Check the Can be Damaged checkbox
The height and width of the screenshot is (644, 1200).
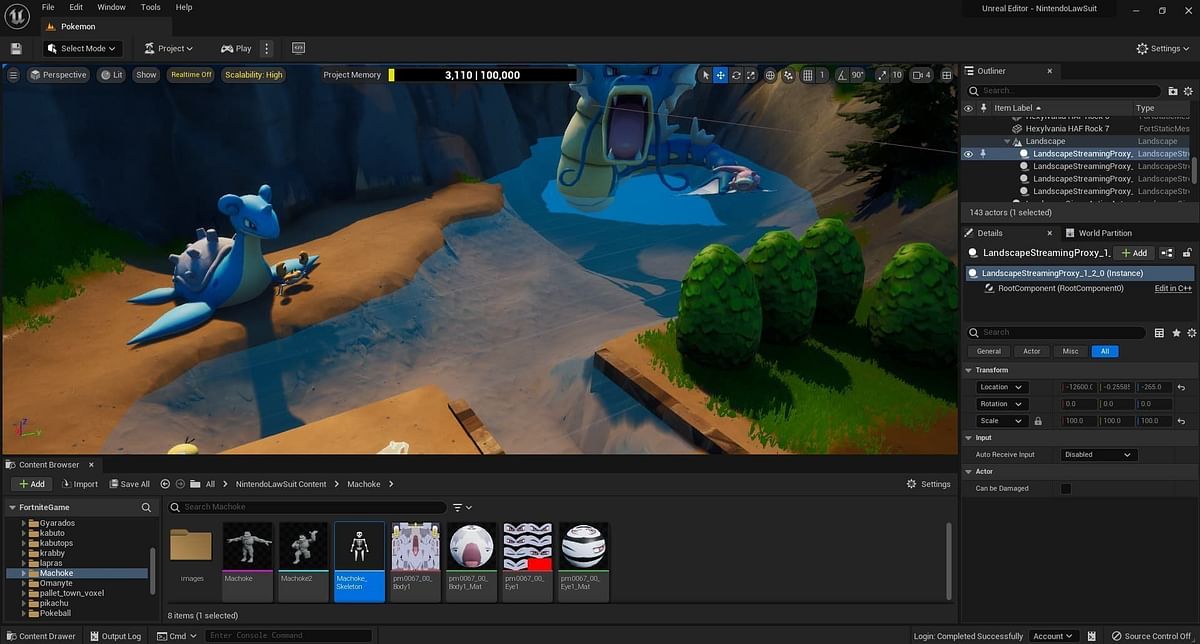point(1065,488)
